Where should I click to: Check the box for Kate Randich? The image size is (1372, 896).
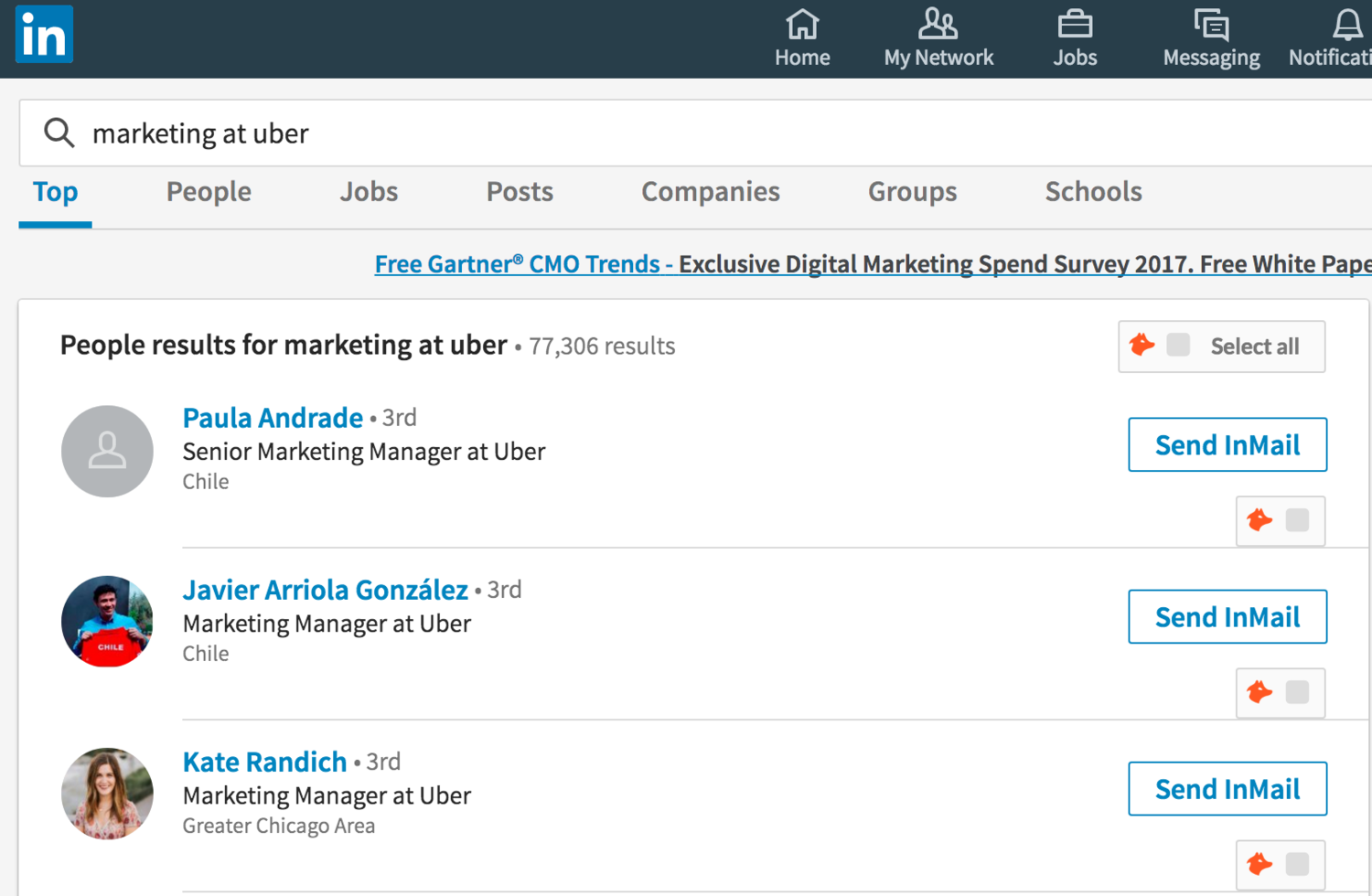pos(1297,864)
